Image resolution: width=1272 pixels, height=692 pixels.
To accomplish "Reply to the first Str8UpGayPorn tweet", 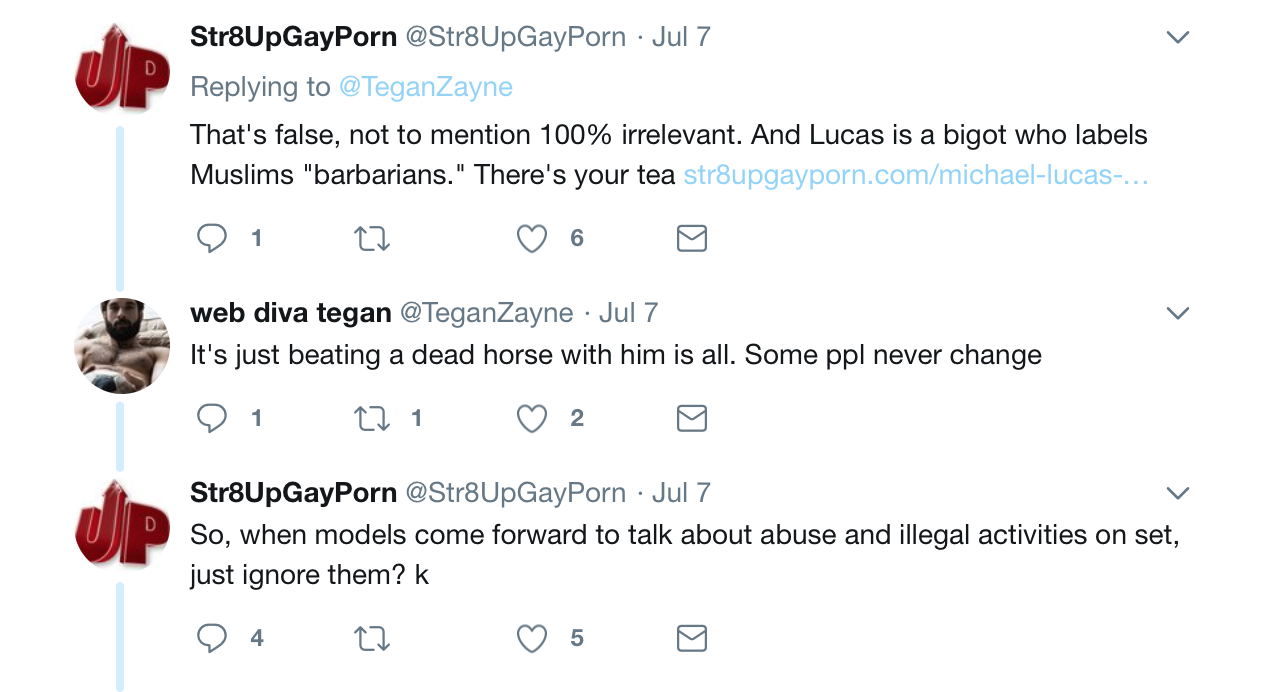I will click(211, 238).
